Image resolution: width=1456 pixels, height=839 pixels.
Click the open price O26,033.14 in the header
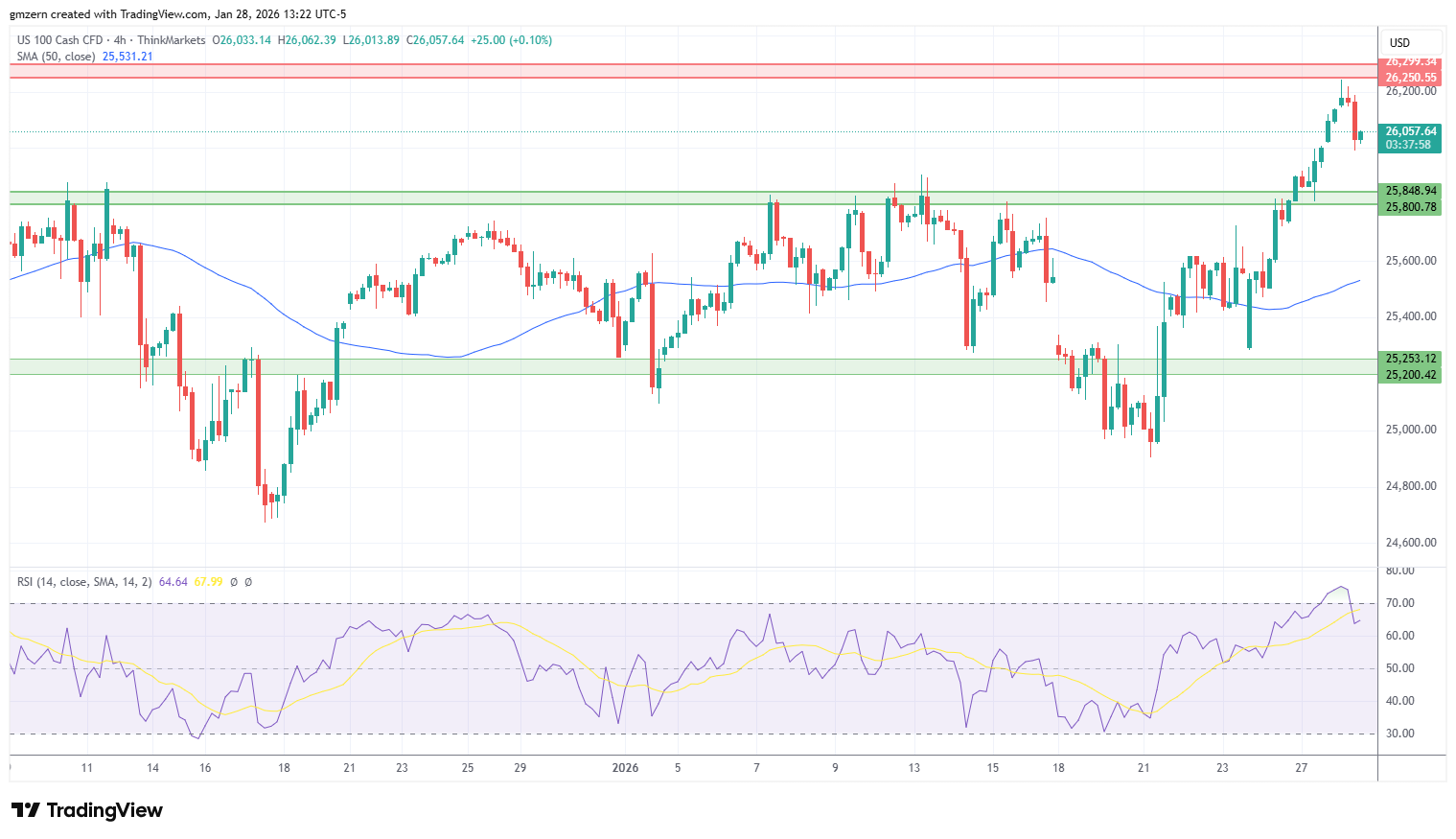point(242,40)
